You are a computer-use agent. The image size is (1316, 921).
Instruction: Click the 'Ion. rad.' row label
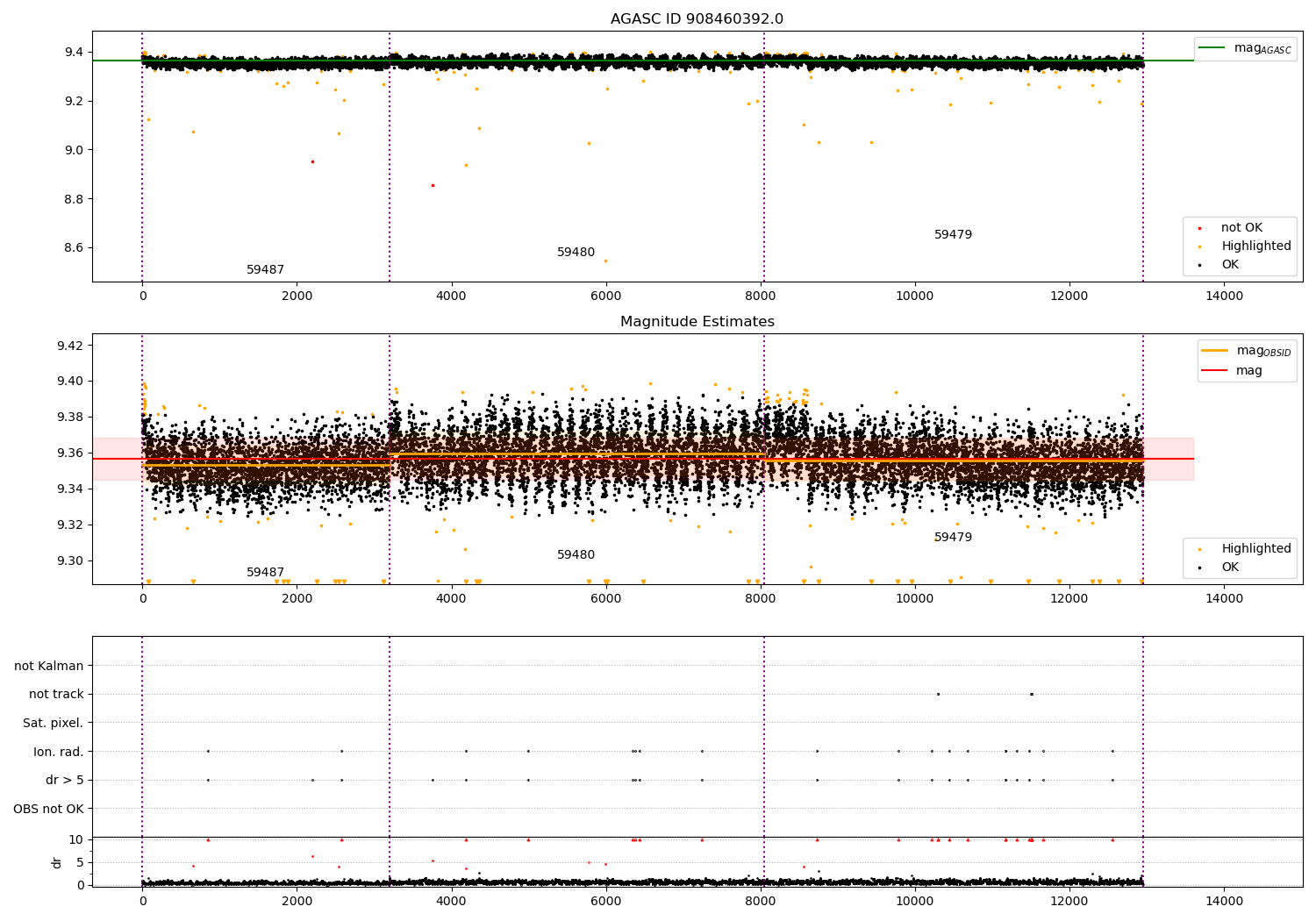tap(59, 752)
